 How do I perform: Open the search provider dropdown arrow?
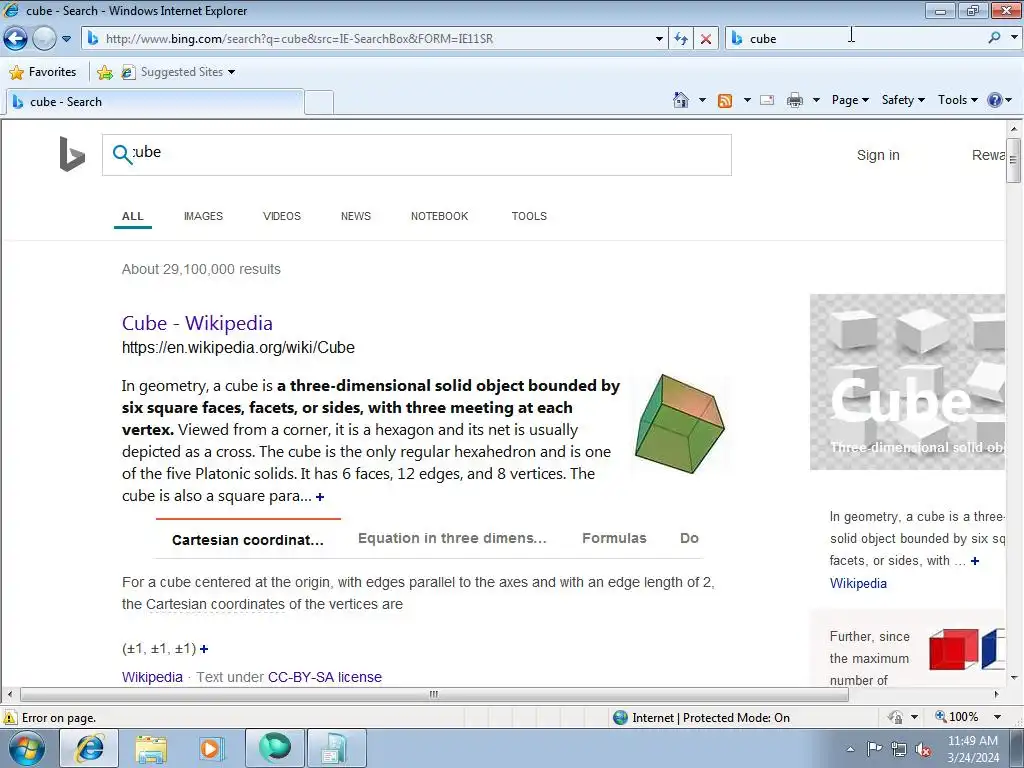(x=1014, y=38)
